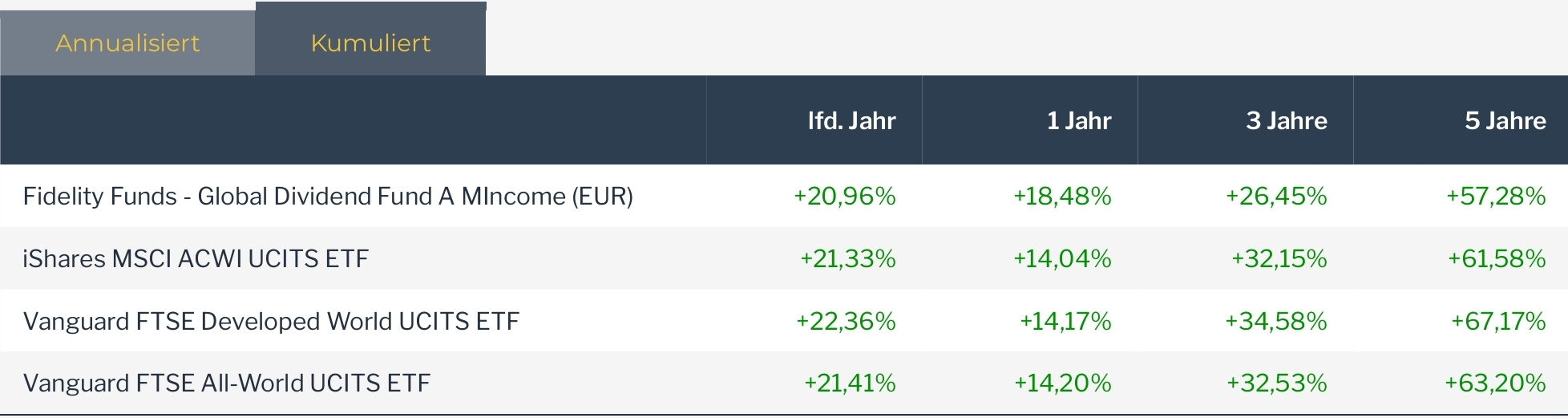Select the +61,58% iShares five-year value

[1496, 258]
